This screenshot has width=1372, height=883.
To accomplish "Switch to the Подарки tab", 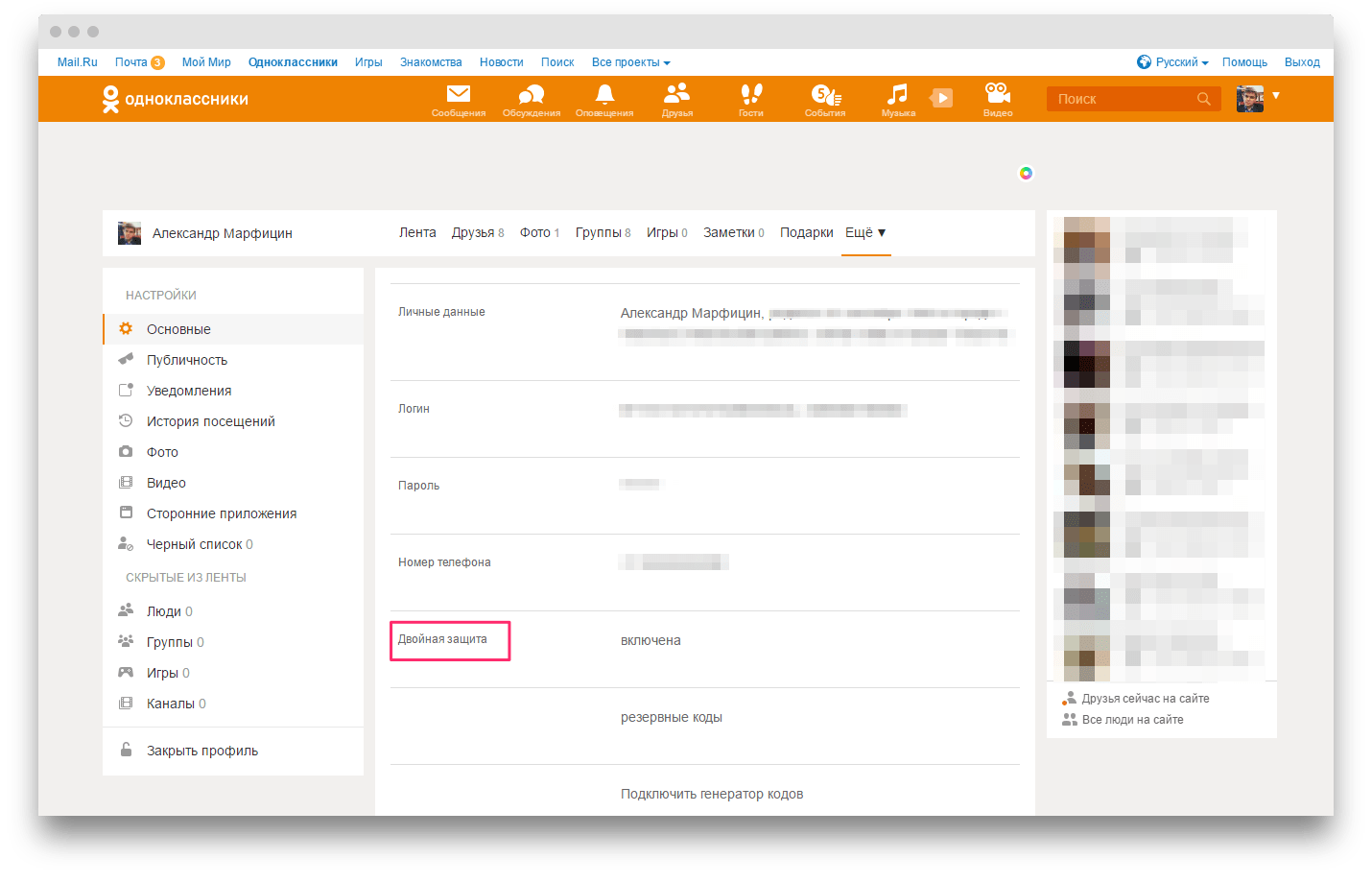I will [807, 232].
